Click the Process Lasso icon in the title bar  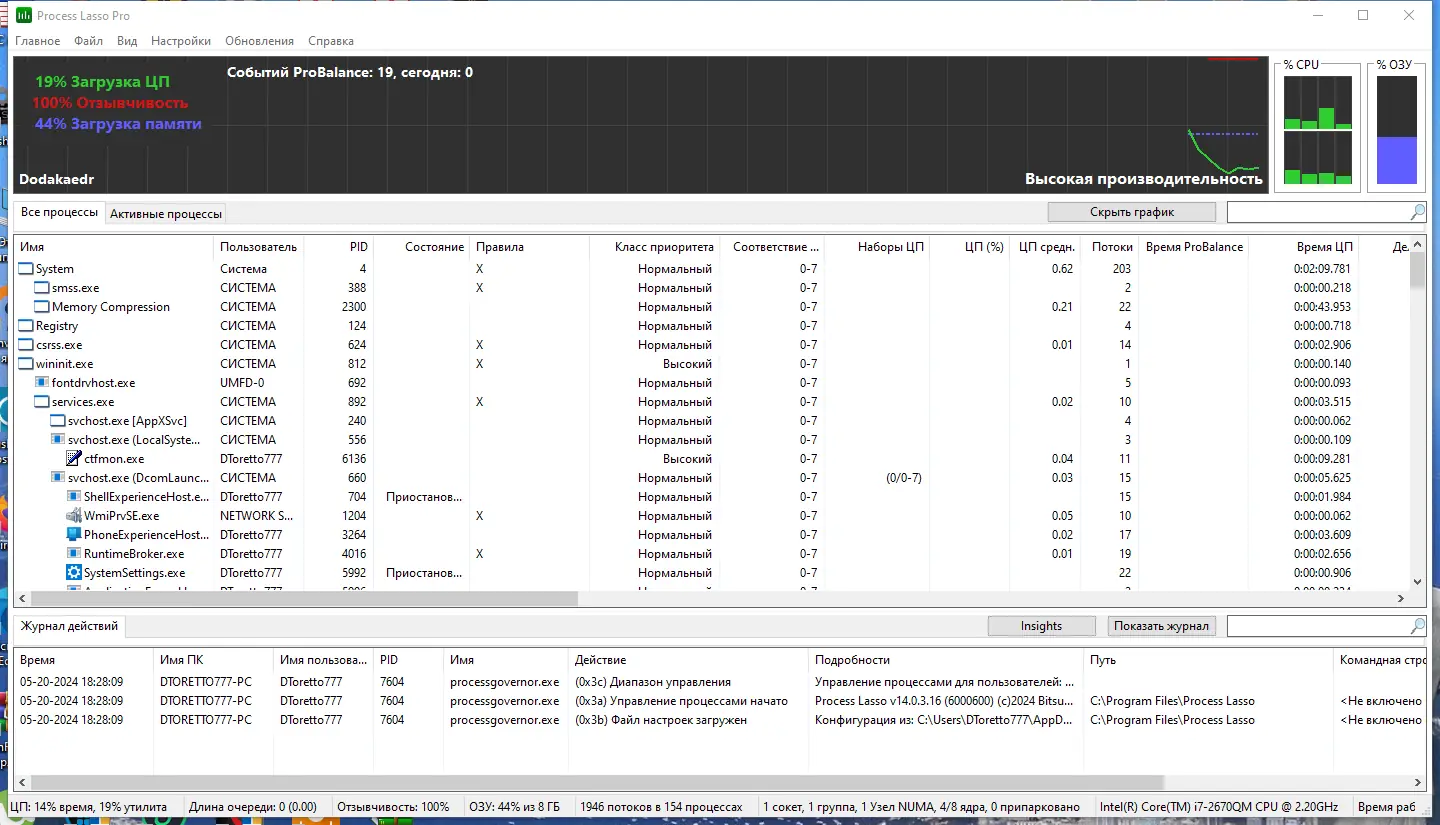point(23,15)
